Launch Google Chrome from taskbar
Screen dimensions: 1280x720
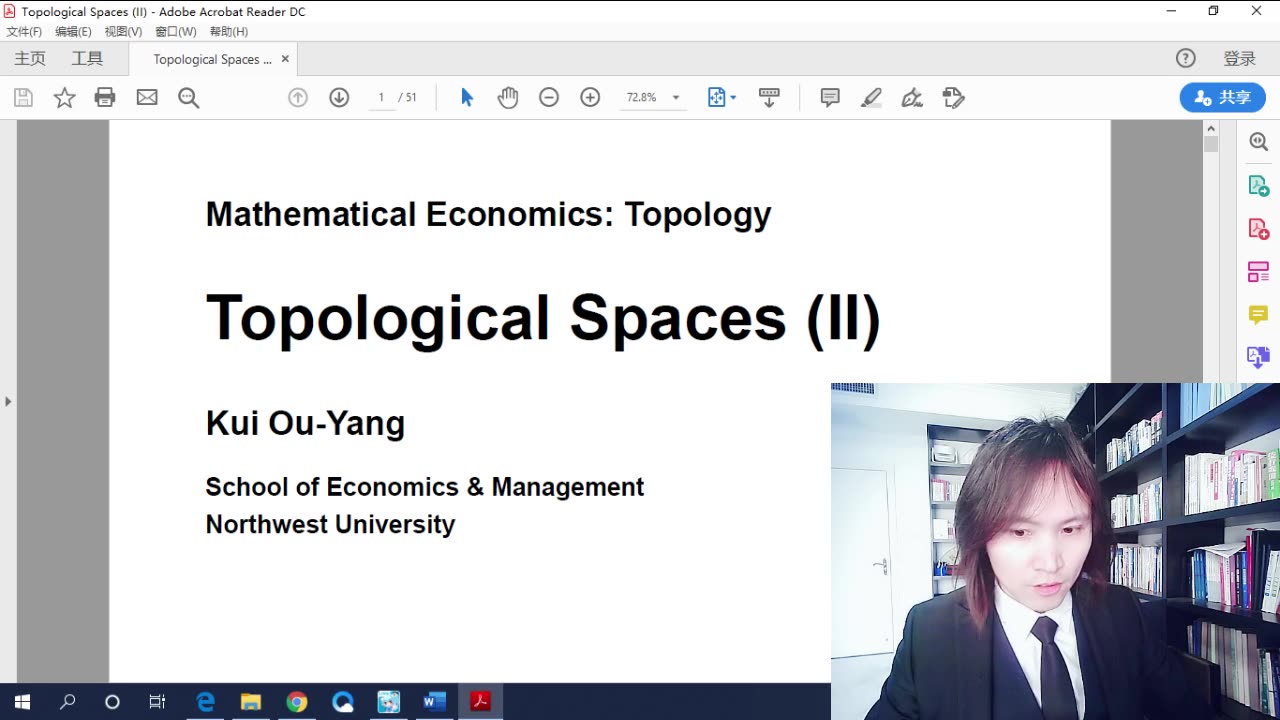pos(297,702)
